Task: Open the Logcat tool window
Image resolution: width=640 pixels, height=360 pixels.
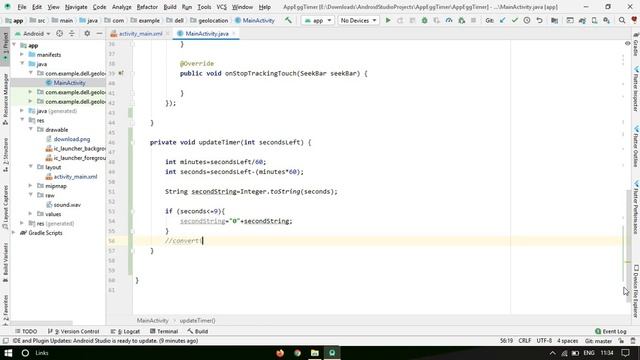Action: click(x=125, y=331)
